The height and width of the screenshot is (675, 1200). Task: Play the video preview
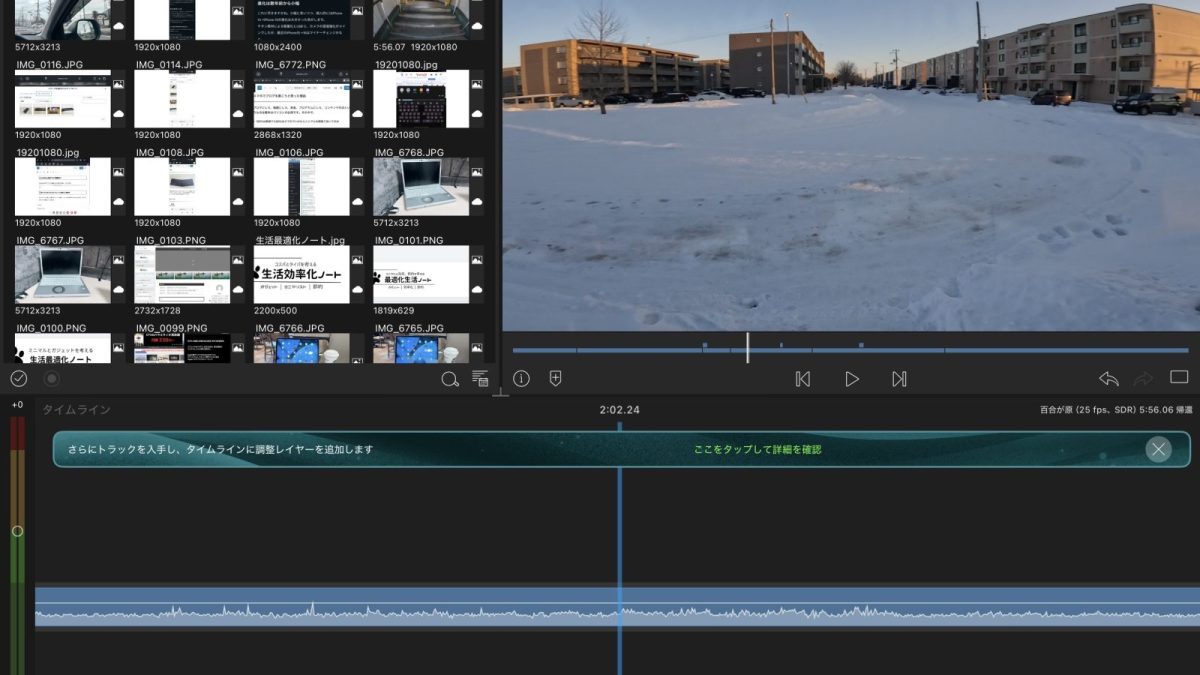pos(851,379)
